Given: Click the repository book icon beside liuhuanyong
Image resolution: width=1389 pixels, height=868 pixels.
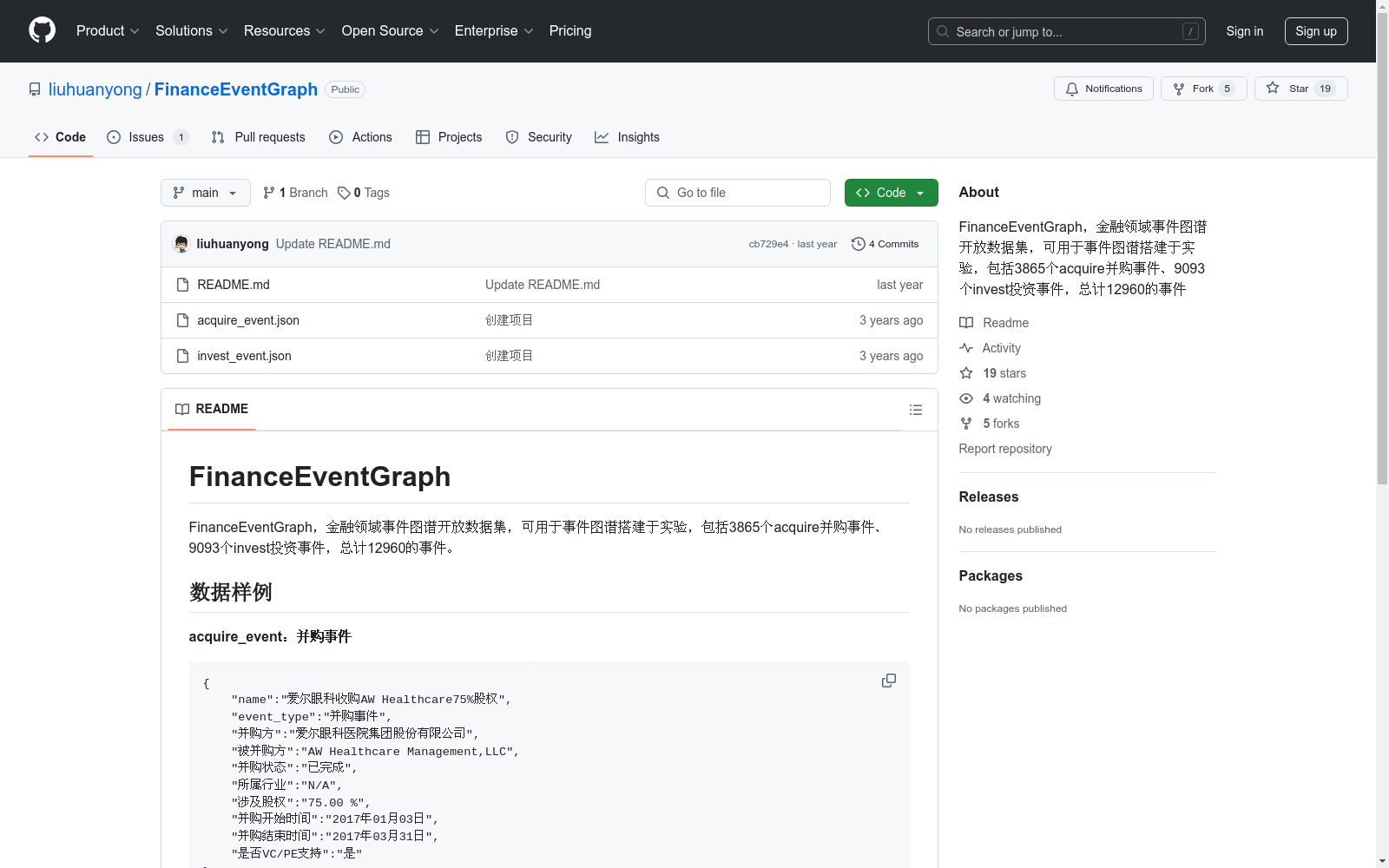Looking at the screenshot, I should [35, 89].
